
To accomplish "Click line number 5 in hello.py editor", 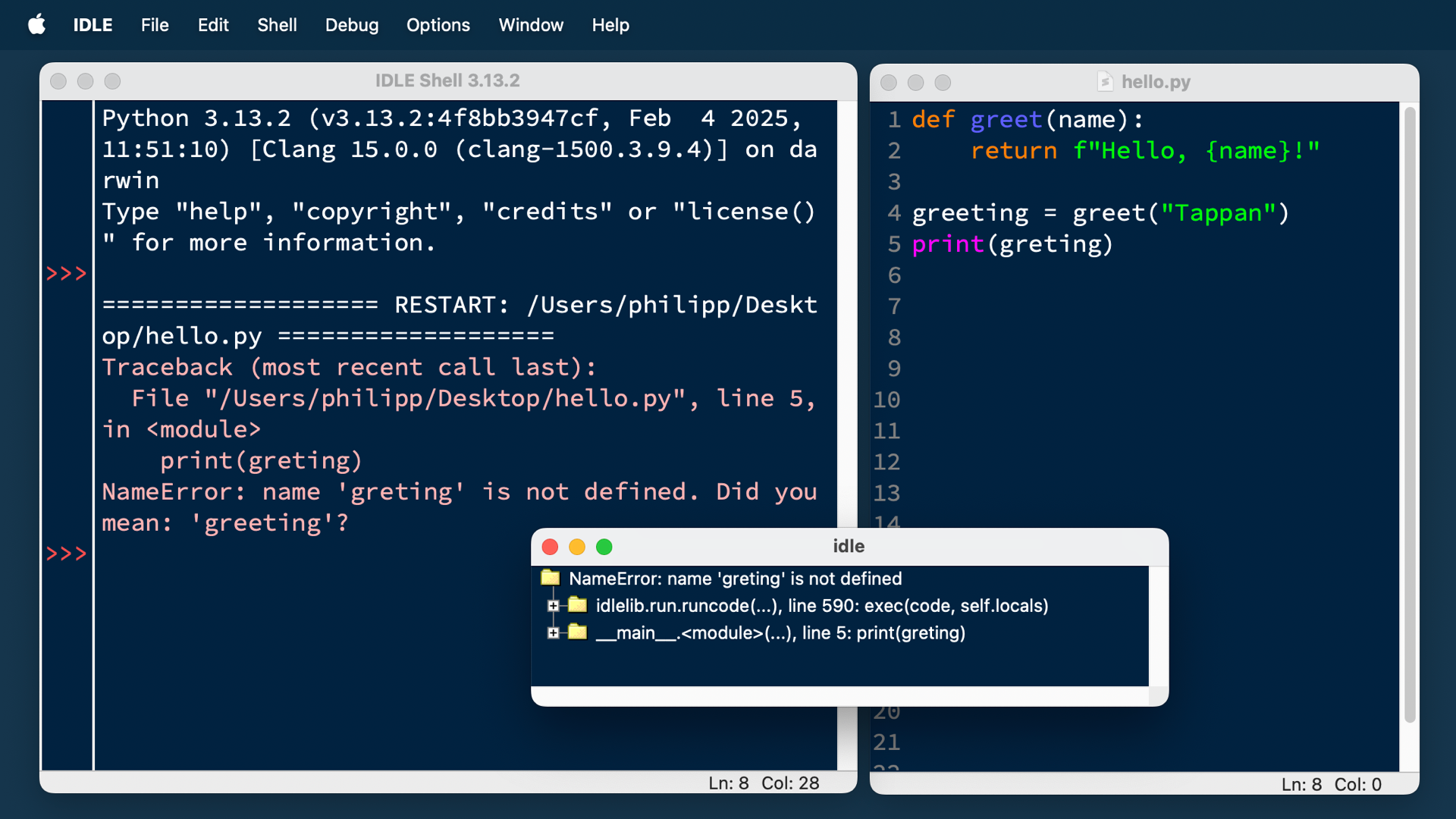I will 893,244.
